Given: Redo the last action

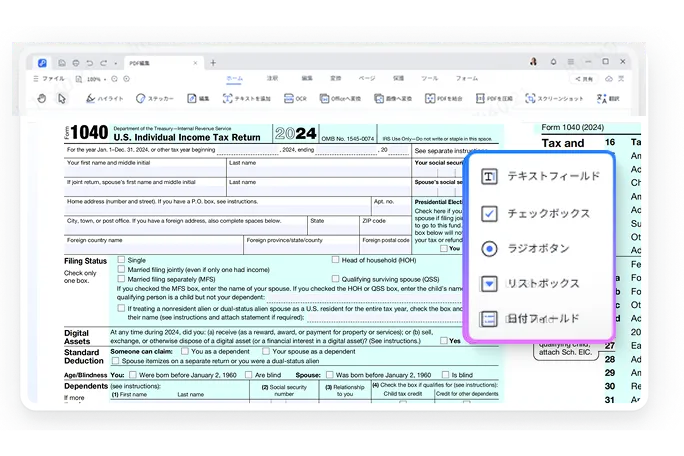Looking at the screenshot, I should 103,63.
